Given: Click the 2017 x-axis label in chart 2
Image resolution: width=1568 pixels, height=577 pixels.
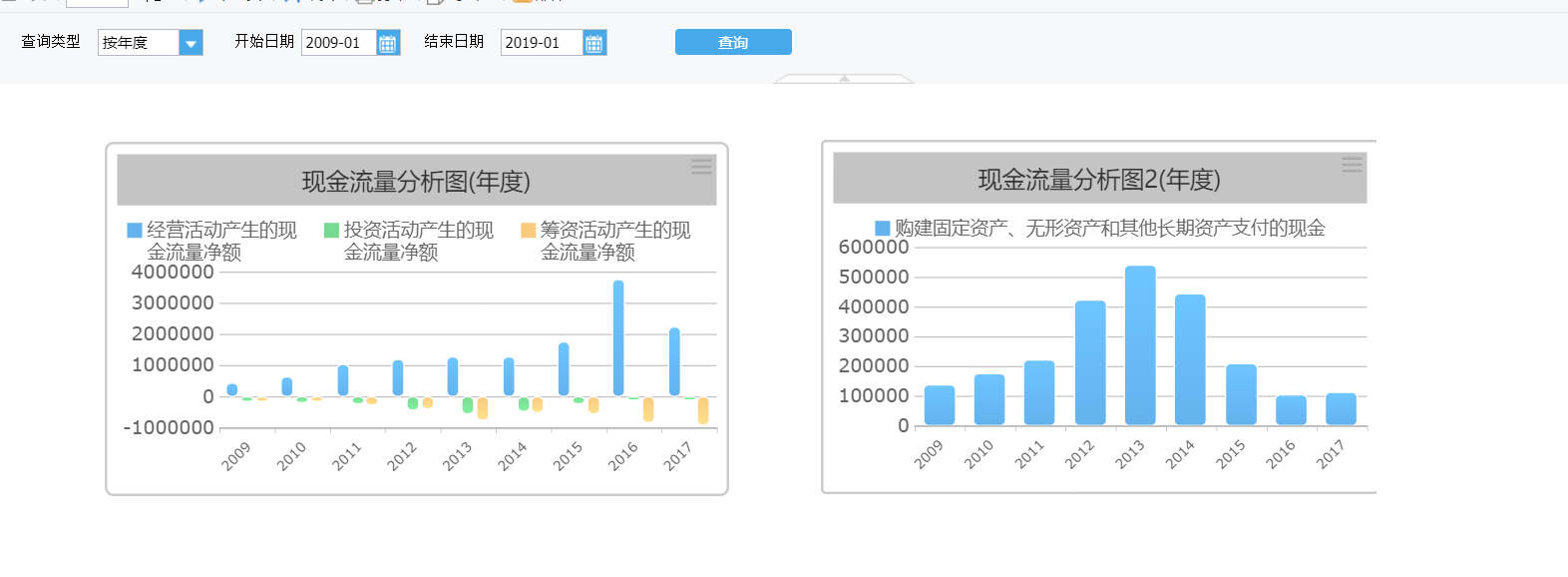Looking at the screenshot, I should 1330,454.
